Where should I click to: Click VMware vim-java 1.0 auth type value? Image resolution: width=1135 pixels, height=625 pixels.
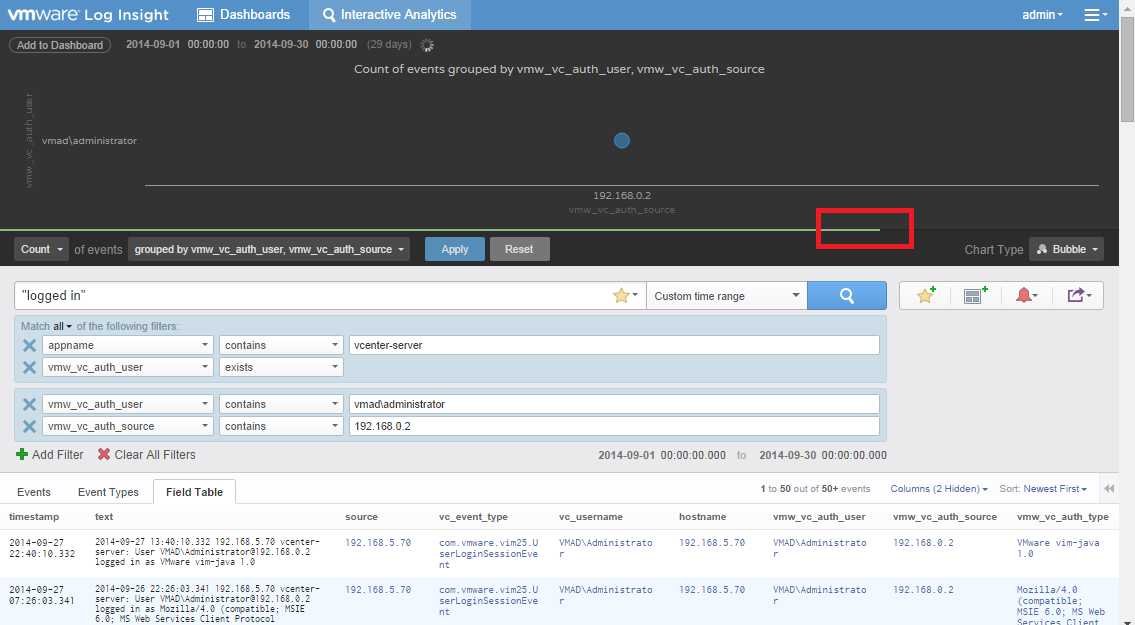(1058, 548)
